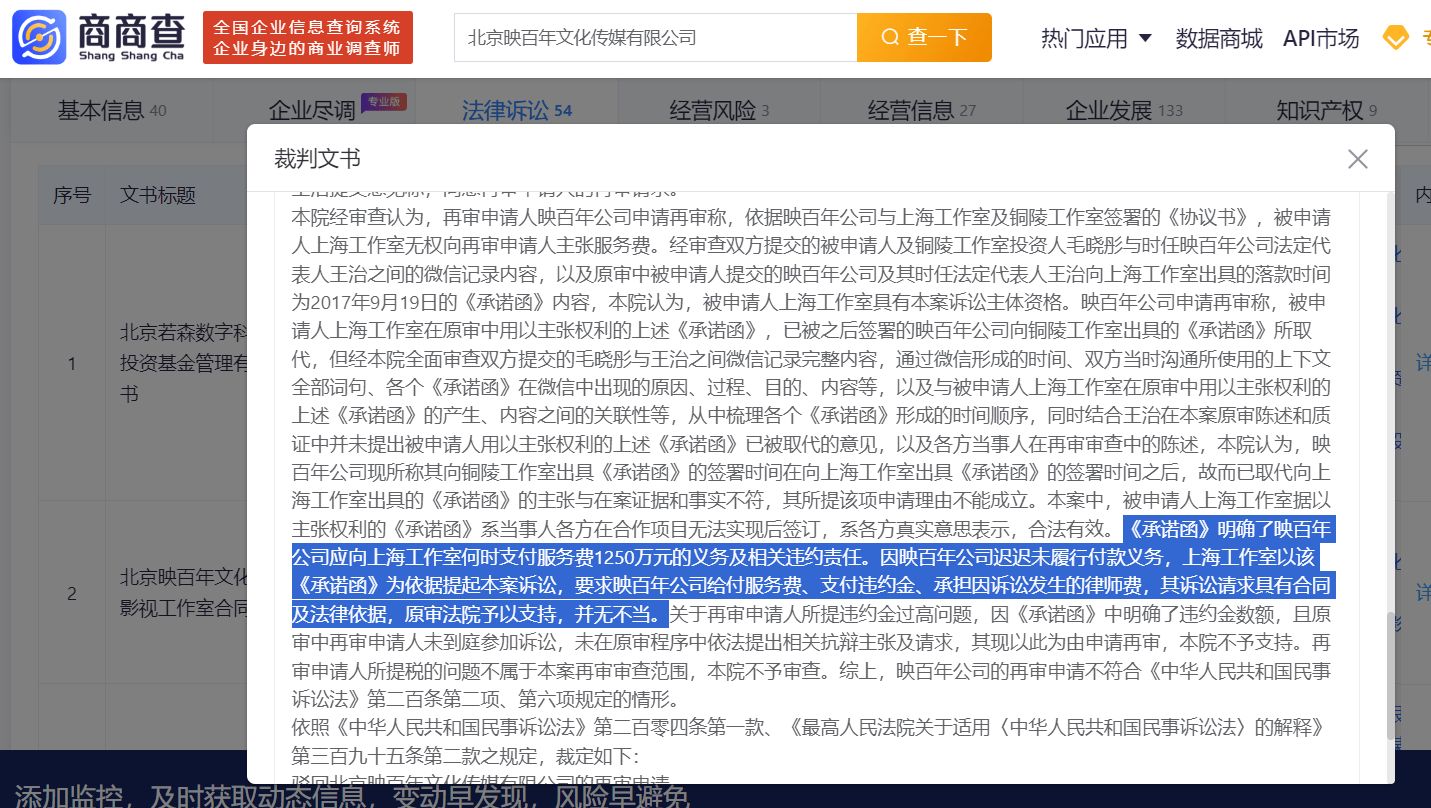Click the 文书标题 column header
The width and height of the screenshot is (1431, 808).
click(x=158, y=195)
